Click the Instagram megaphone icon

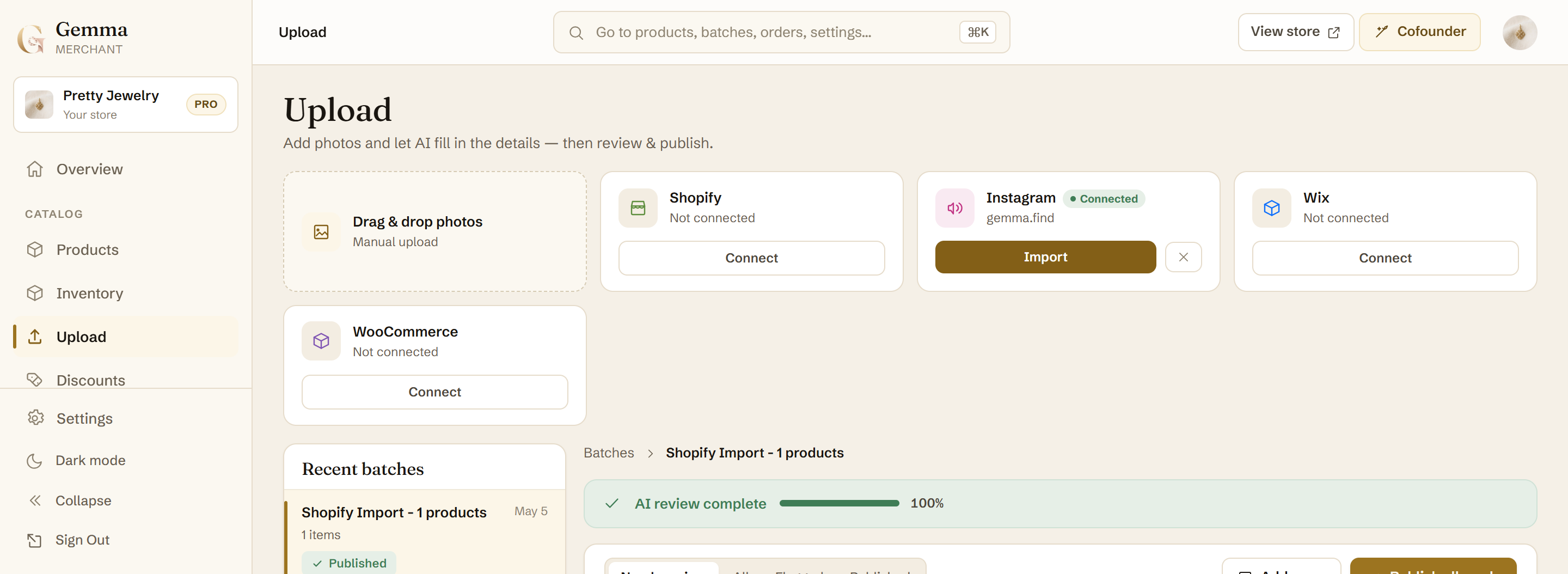[x=954, y=208]
